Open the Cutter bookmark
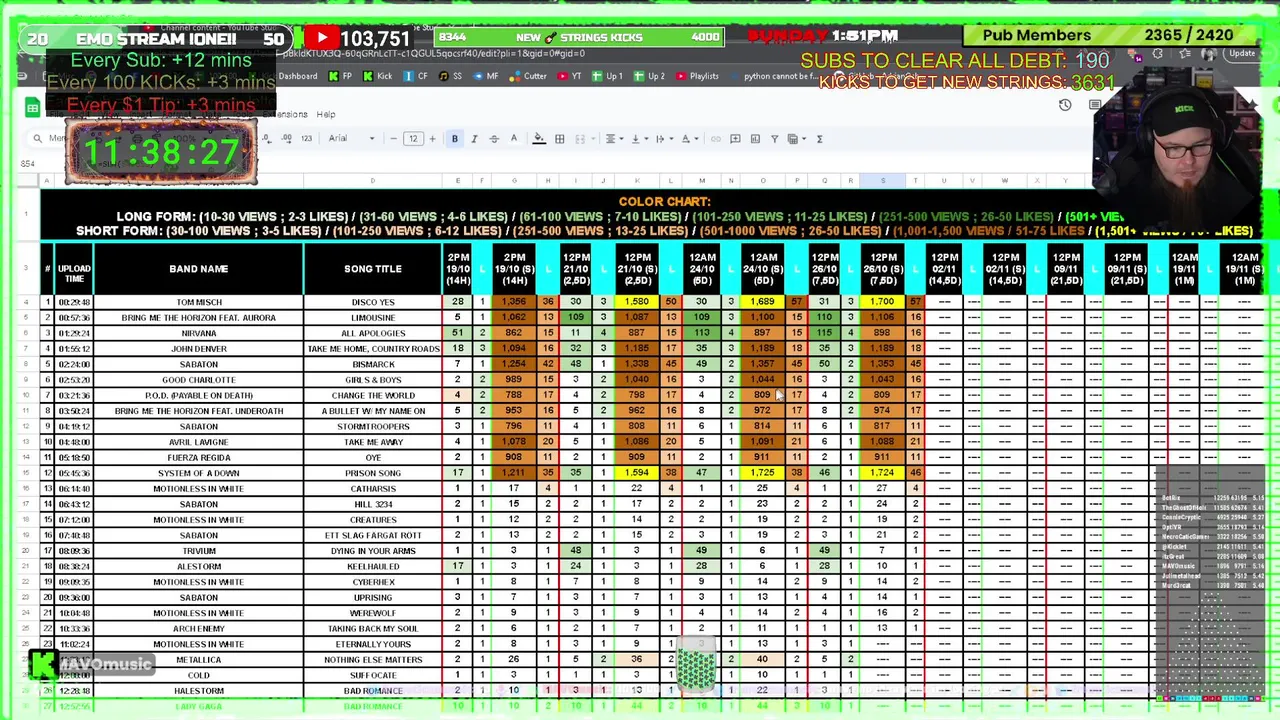 click(529, 76)
